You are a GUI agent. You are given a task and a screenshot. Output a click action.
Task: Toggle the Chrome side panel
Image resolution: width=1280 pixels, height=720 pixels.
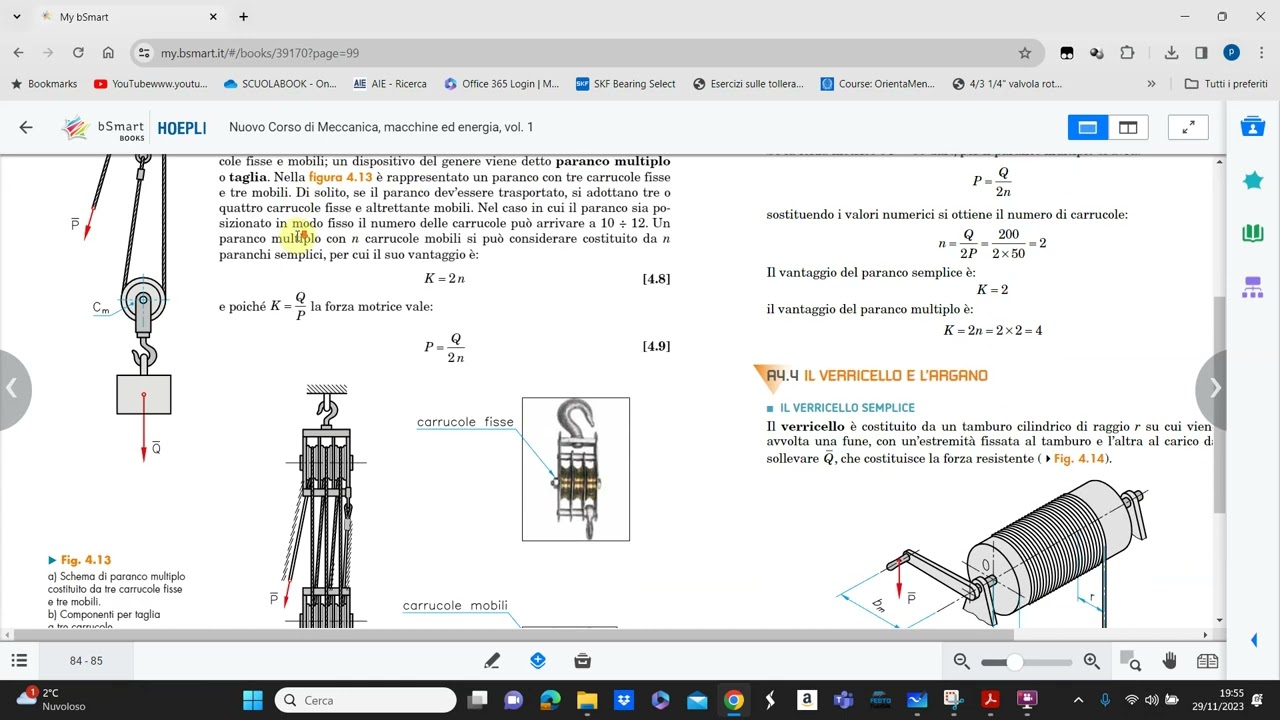click(x=1201, y=53)
